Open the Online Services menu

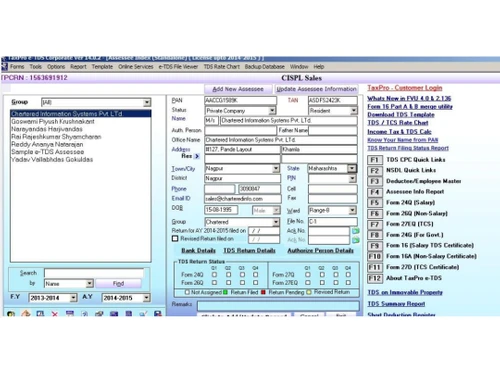click(x=136, y=67)
